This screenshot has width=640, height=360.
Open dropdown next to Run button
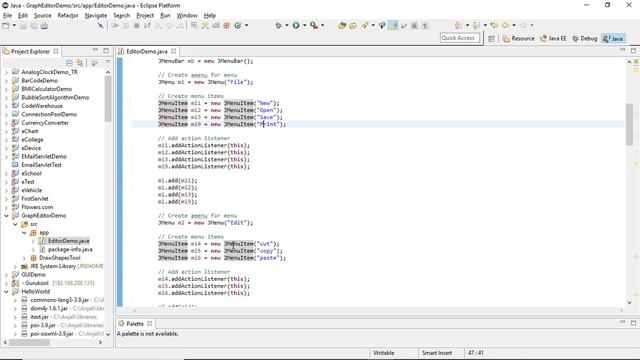click(x=304, y=25)
